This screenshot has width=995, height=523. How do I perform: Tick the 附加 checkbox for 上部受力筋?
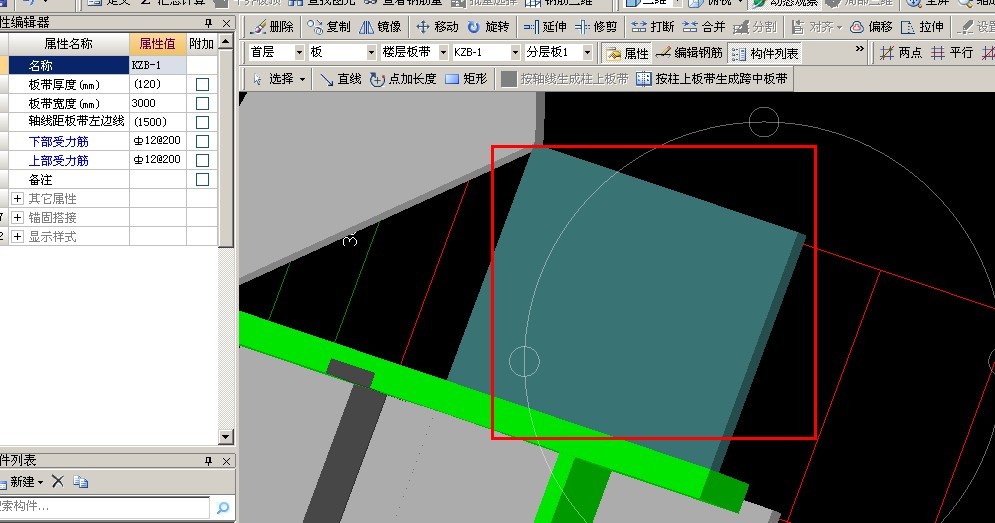click(x=202, y=161)
